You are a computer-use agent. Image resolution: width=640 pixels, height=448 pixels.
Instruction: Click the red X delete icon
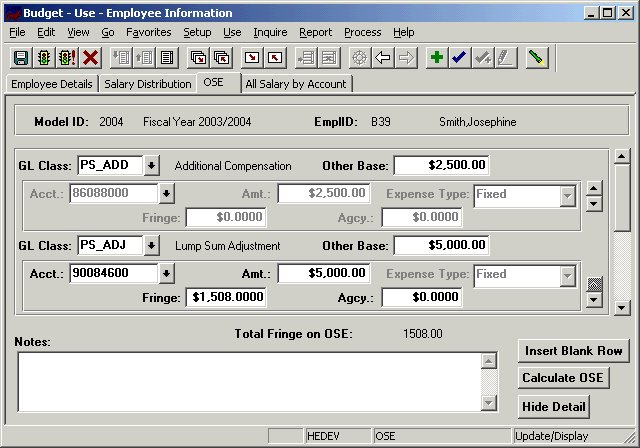click(x=91, y=58)
